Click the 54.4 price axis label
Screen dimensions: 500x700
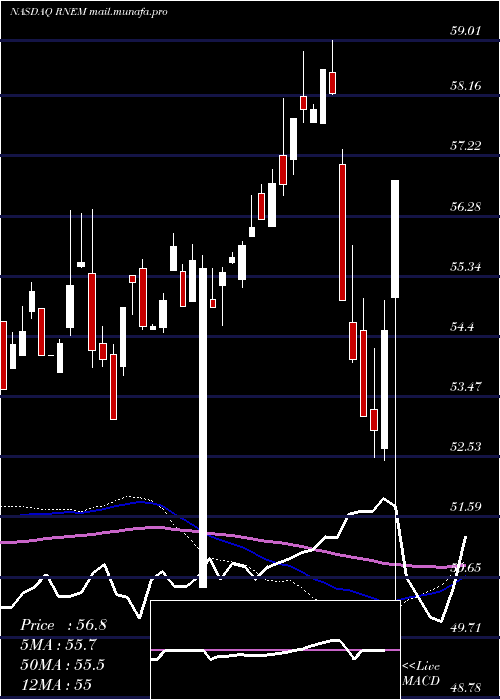[x=462, y=327]
